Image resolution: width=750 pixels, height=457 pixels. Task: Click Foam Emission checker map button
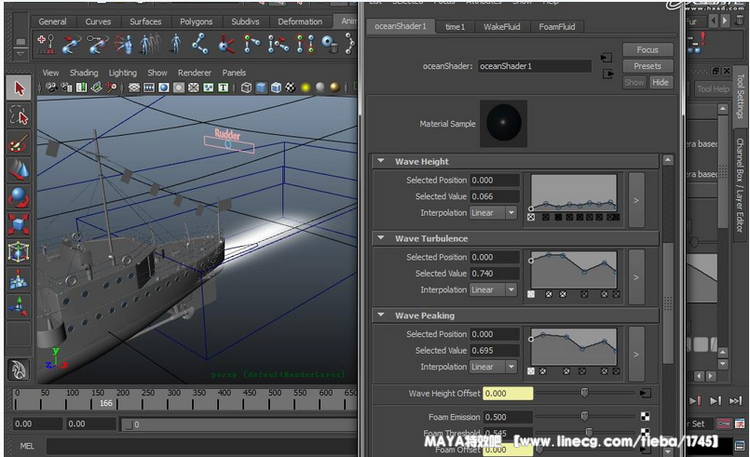coord(645,416)
